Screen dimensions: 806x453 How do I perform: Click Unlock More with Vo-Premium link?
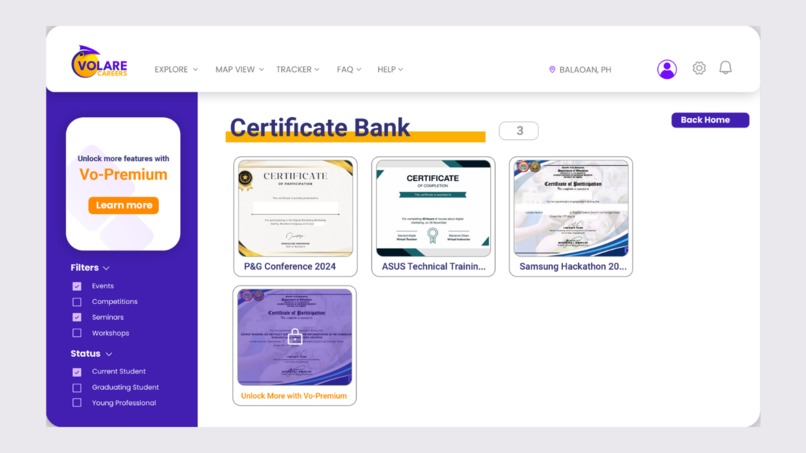coord(294,396)
